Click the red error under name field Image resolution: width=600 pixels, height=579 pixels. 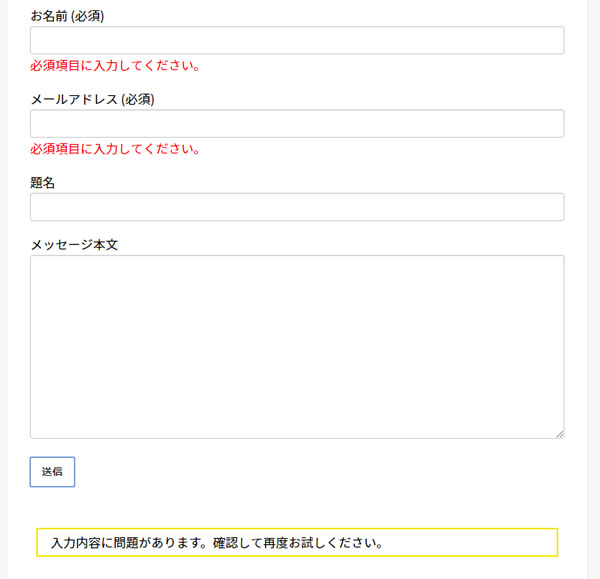click(x=115, y=66)
